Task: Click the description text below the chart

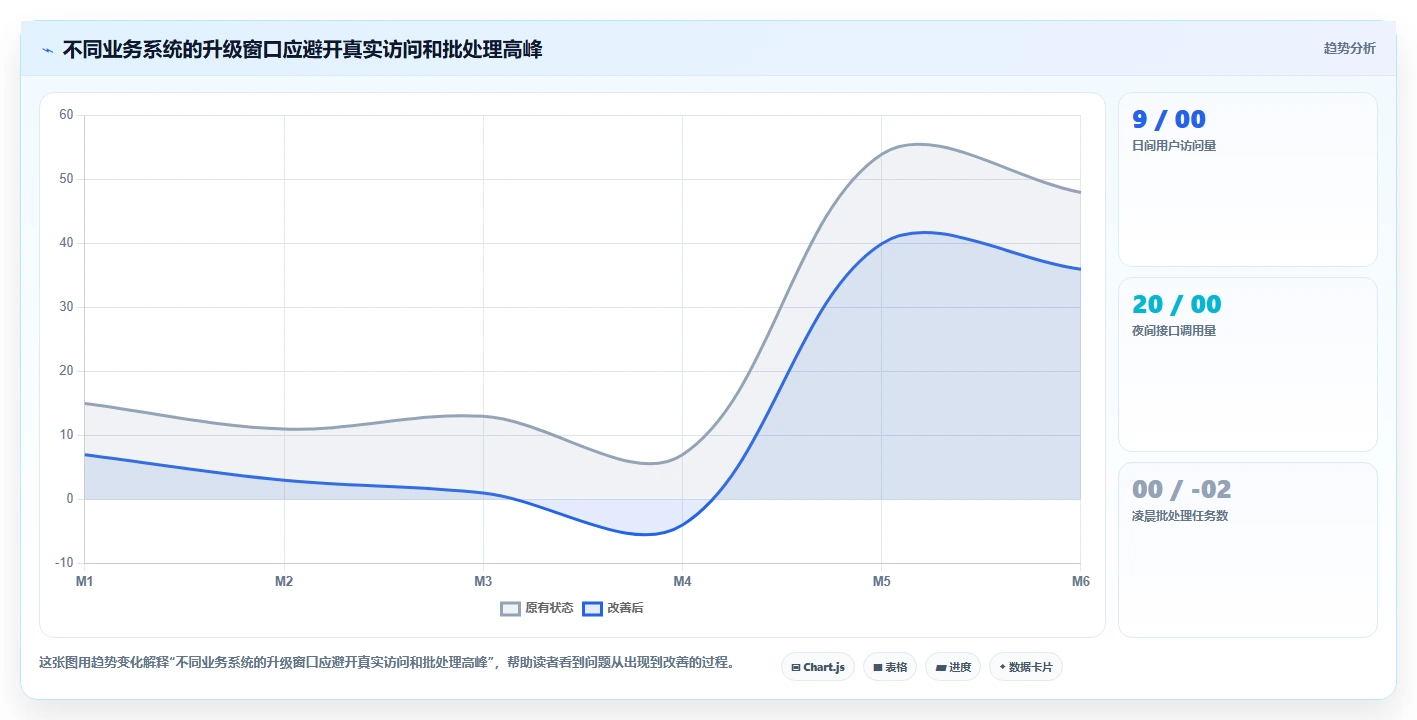Action: pyautogui.click(x=388, y=662)
